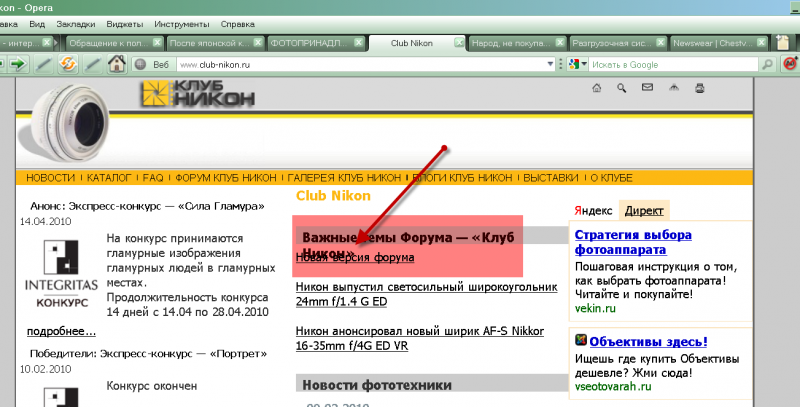Viewport: 800px width, 407px height.
Task: Click the INTEGRITAS конкурс image
Action: tap(61, 274)
